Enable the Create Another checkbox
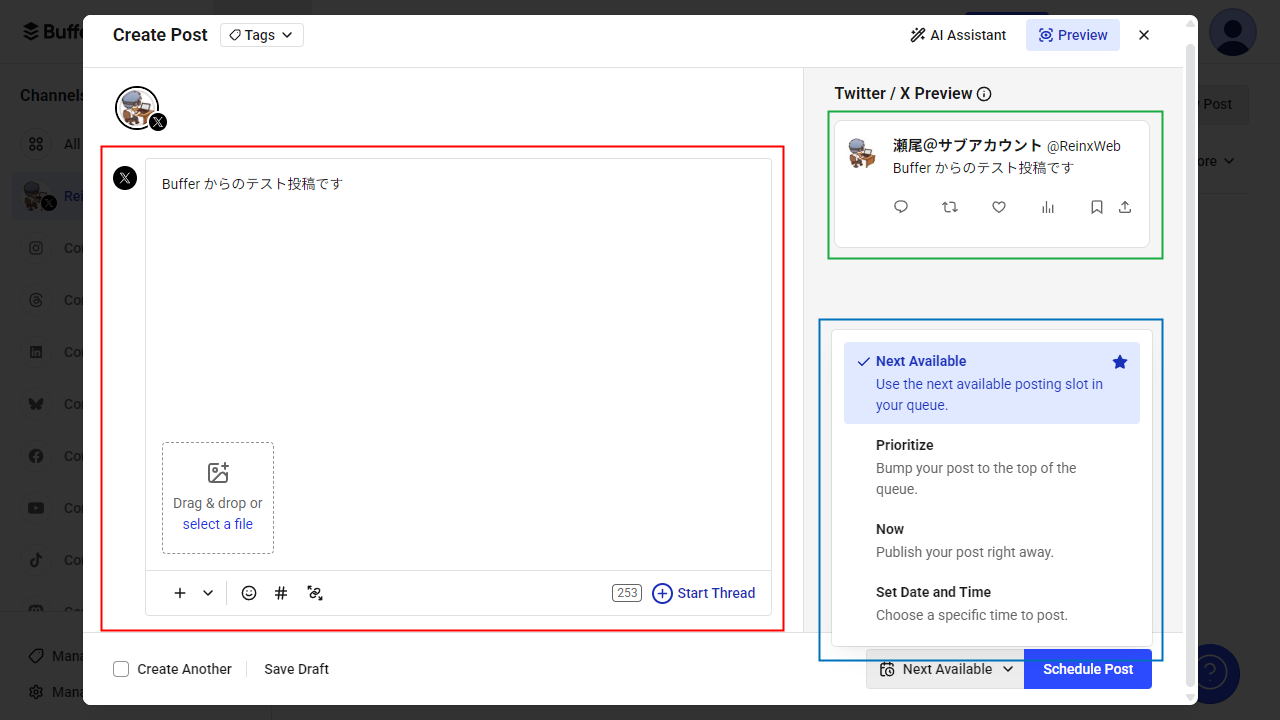 pyautogui.click(x=121, y=669)
